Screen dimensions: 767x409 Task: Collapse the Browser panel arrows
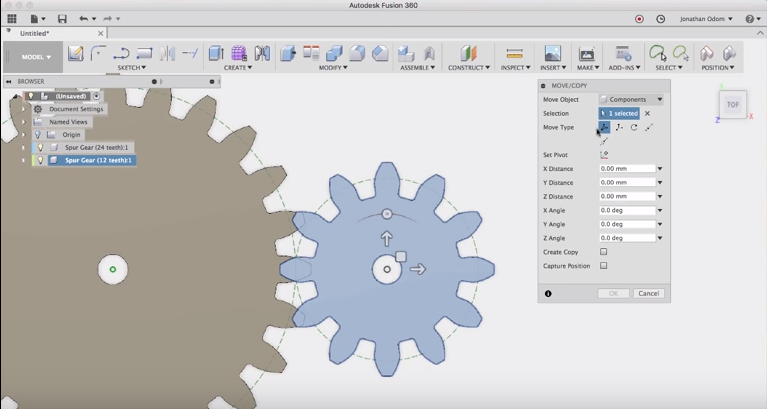[x=9, y=82]
